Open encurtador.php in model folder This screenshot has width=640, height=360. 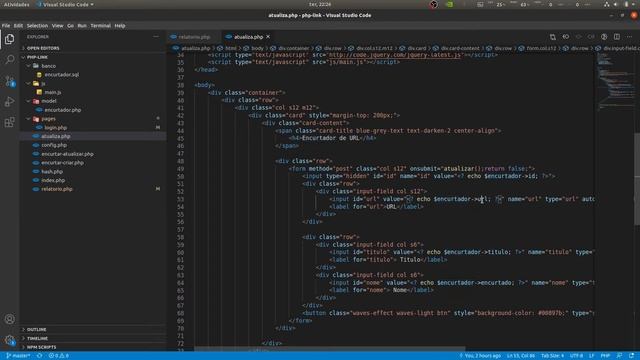62,110
